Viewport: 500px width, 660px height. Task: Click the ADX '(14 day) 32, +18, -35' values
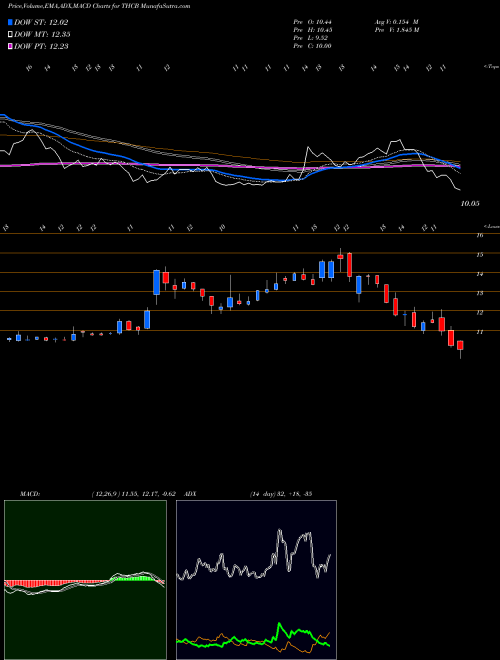pyautogui.click(x=280, y=494)
